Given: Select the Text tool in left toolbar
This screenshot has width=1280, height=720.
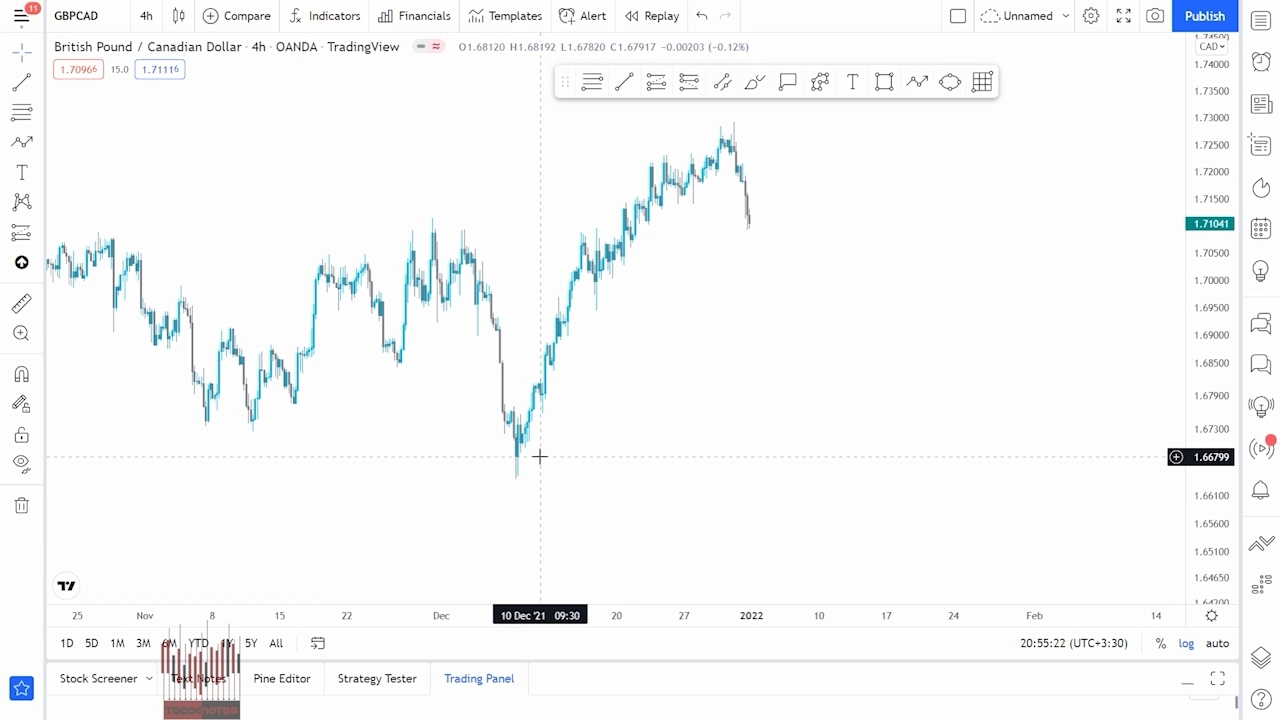Looking at the screenshot, I should pos(21,173).
